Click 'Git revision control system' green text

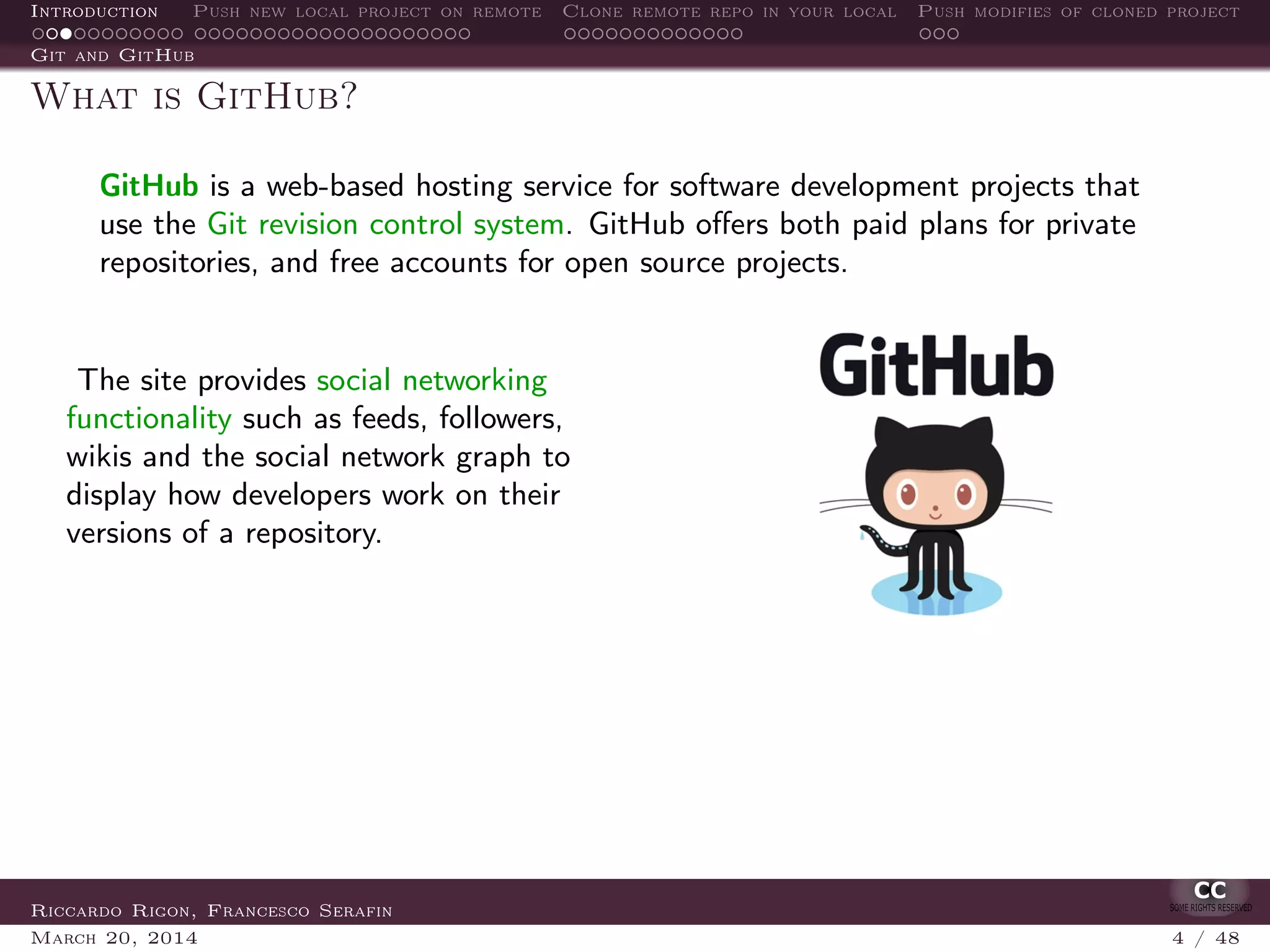[386, 224]
